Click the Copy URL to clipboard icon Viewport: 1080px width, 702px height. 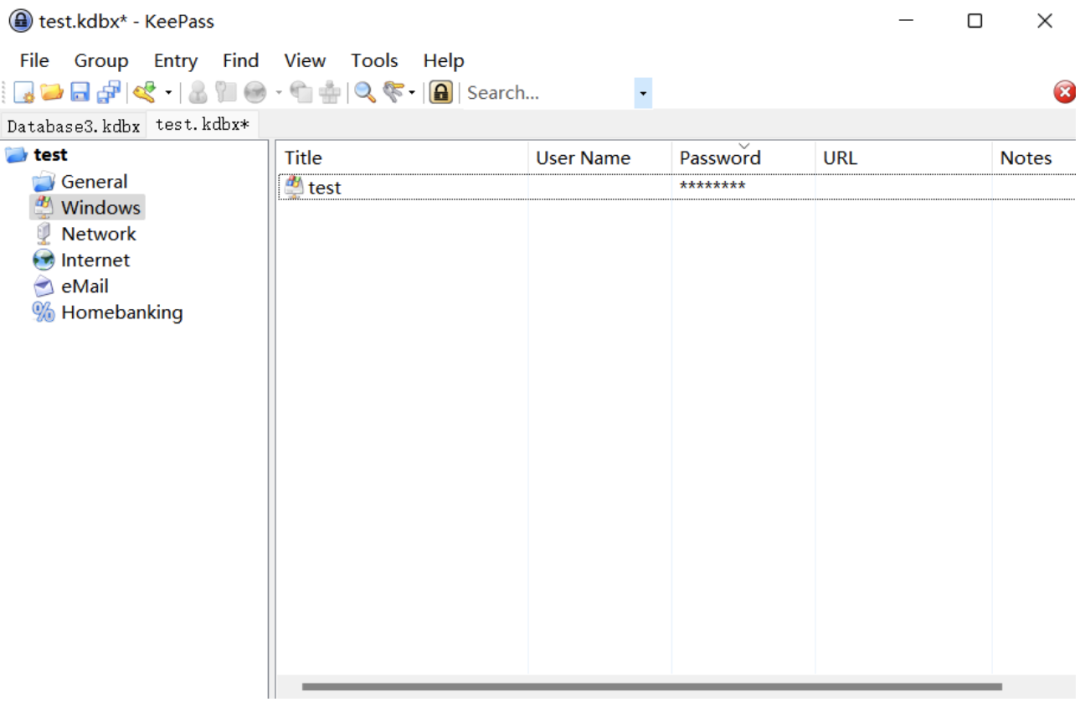click(x=301, y=92)
